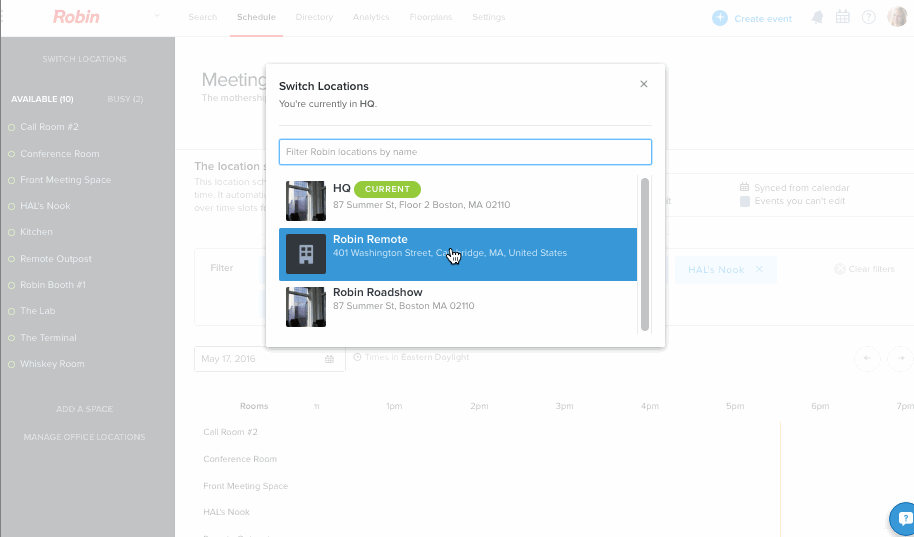914x537 pixels.
Task: Click the Create event link
Action: pos(763,19)
